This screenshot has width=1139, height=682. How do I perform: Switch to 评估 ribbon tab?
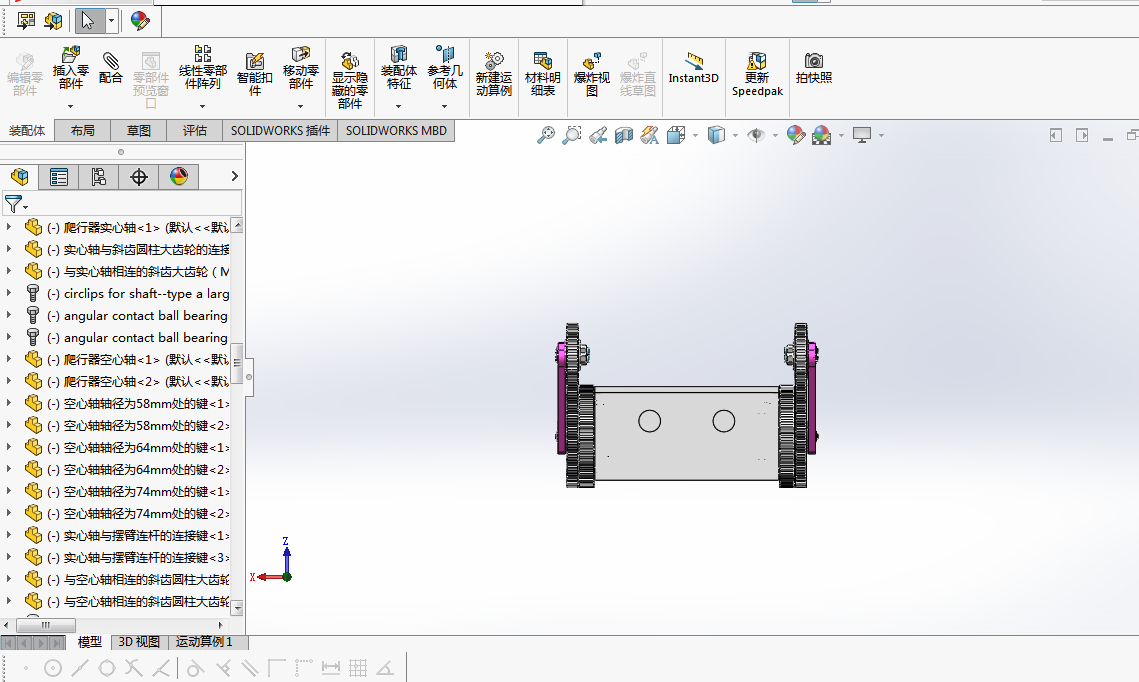point(195,131)
